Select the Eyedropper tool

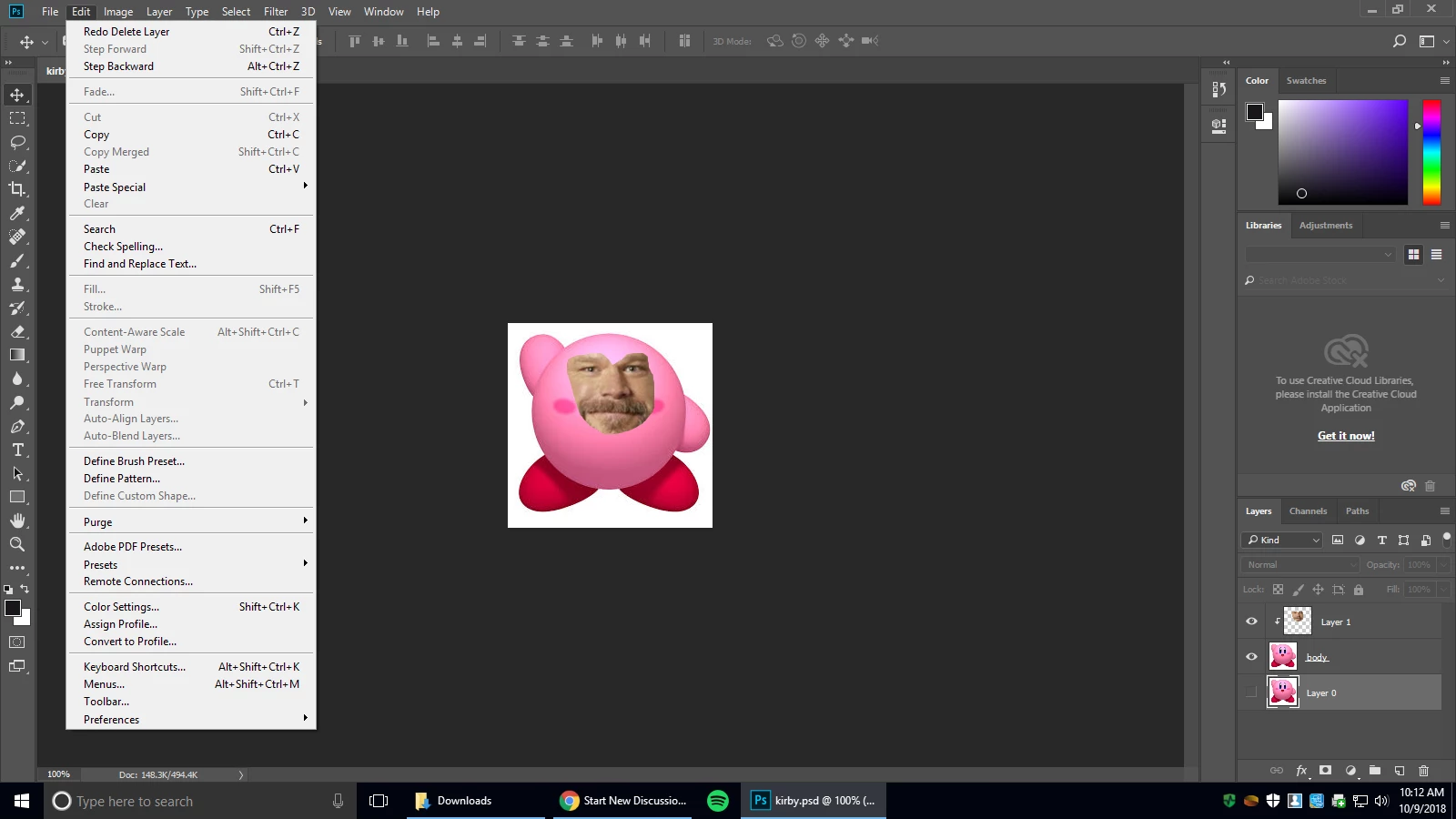[17, 213]
